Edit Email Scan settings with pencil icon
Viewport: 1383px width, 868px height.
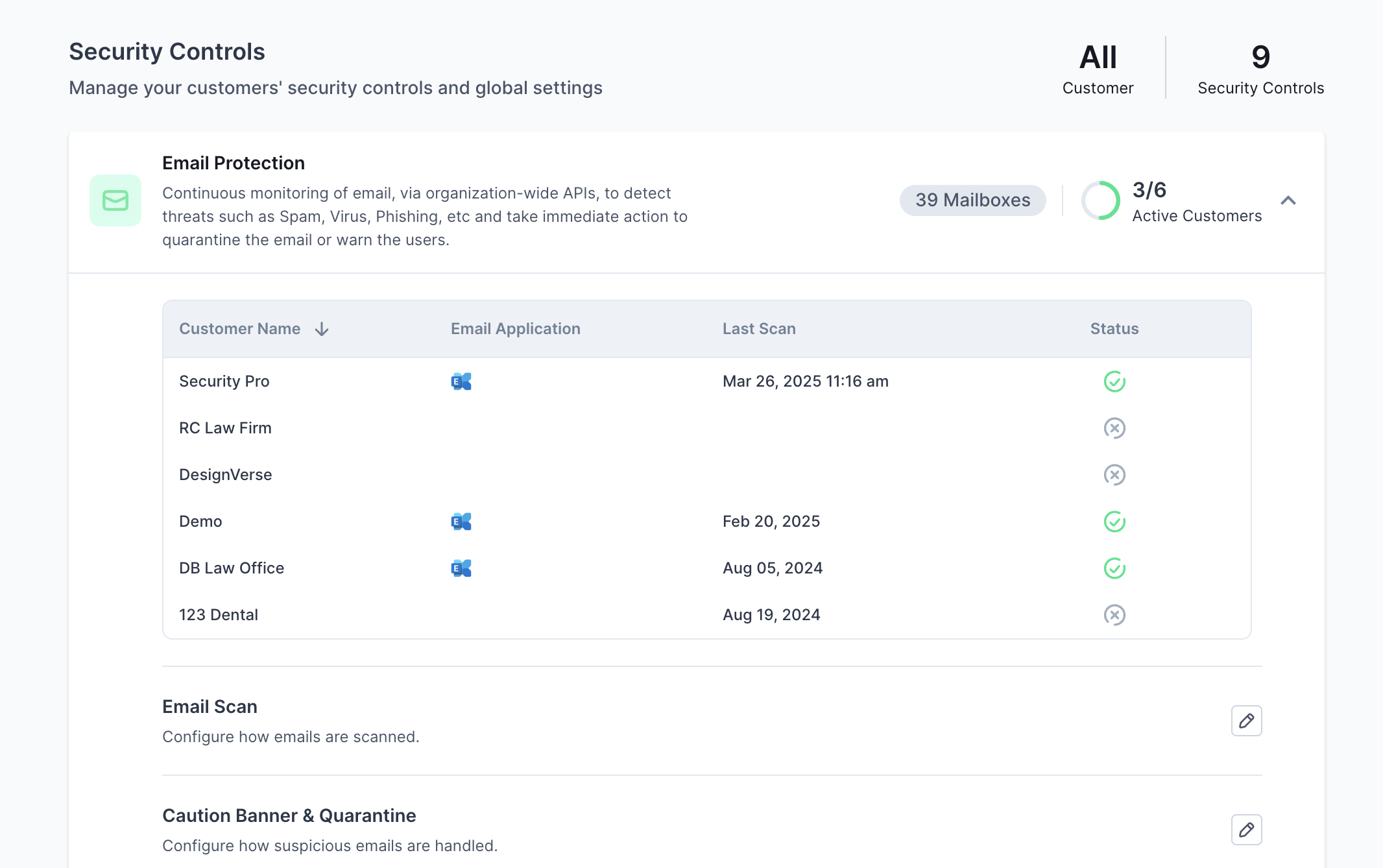pyautogui.click(x=1246, y=721)
